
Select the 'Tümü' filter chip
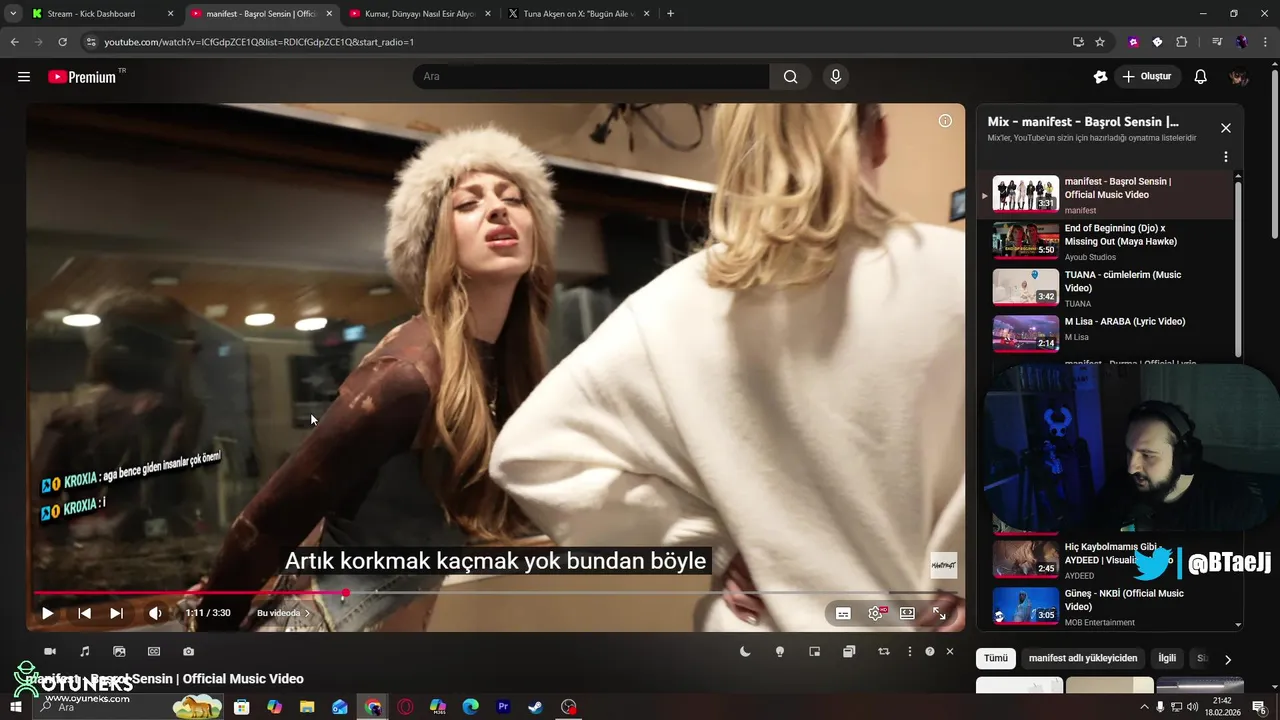click(x=996, y=658)
